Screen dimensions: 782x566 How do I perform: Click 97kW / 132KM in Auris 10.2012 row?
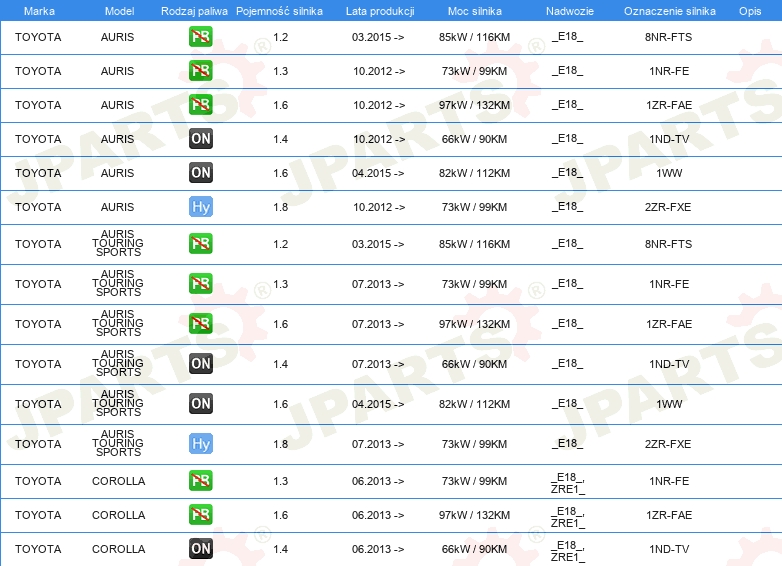(x=474, y=105)
